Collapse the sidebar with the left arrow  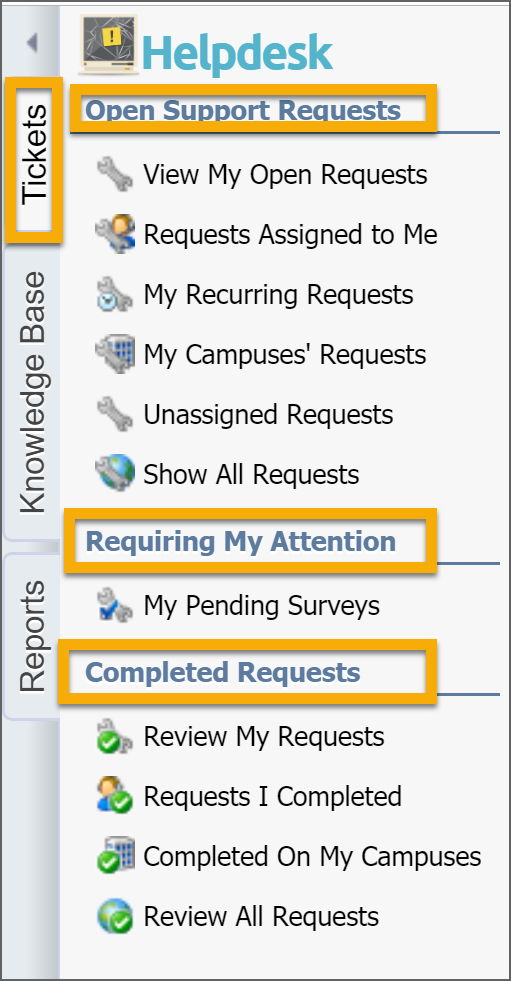32,43
